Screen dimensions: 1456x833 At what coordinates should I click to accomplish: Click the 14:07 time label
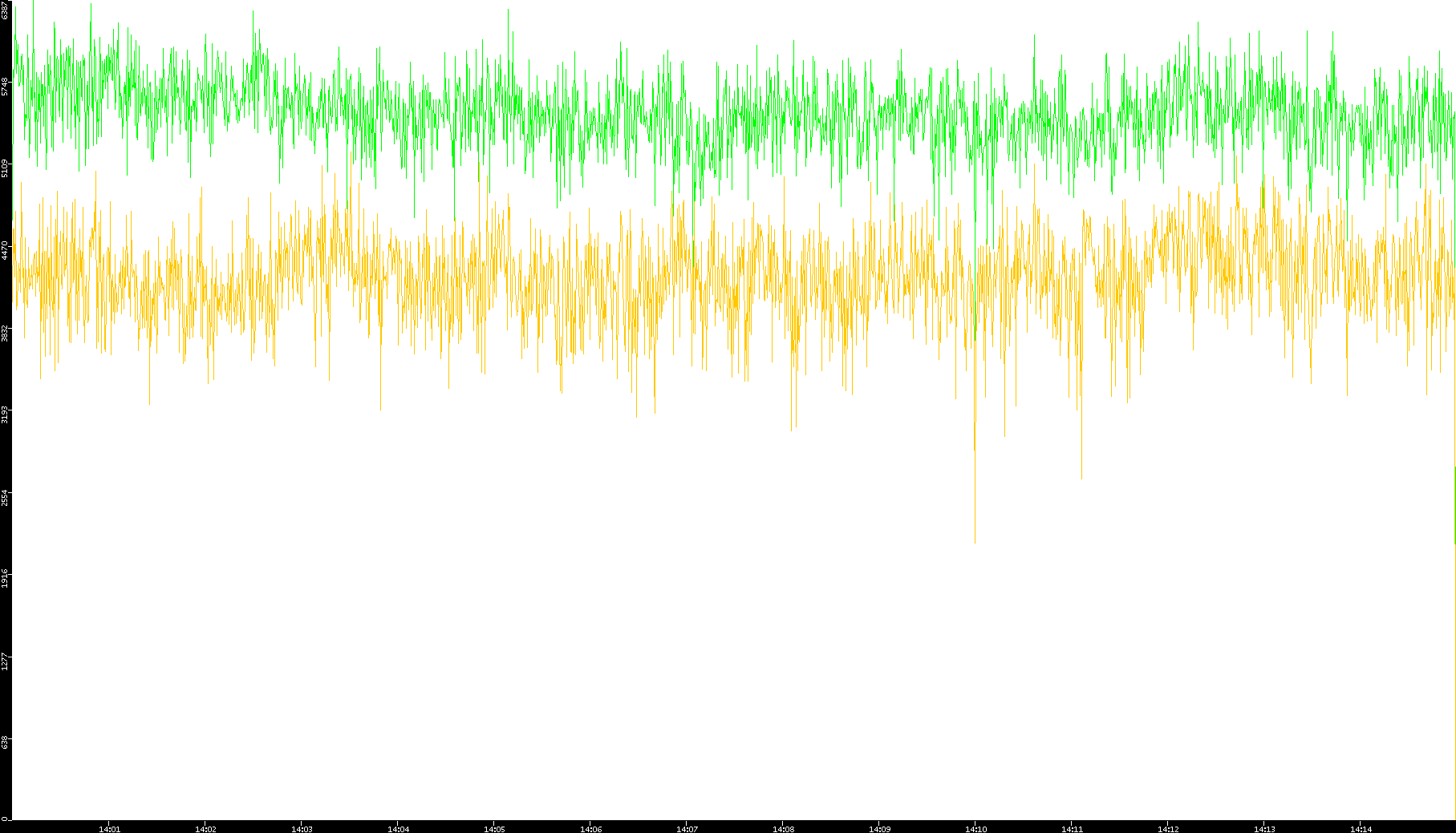pyautogui.click(x=687, y=828)
